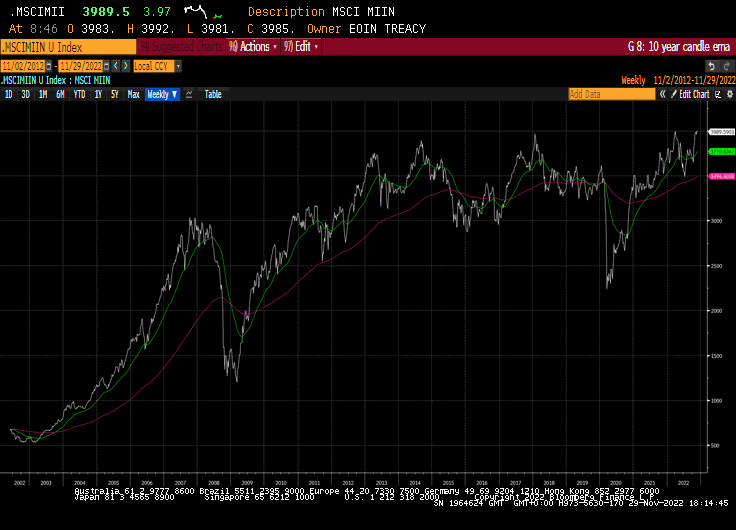Open the end date calendar picker
Viewport: 736px width, 530px height.
[x=107, y=66]
